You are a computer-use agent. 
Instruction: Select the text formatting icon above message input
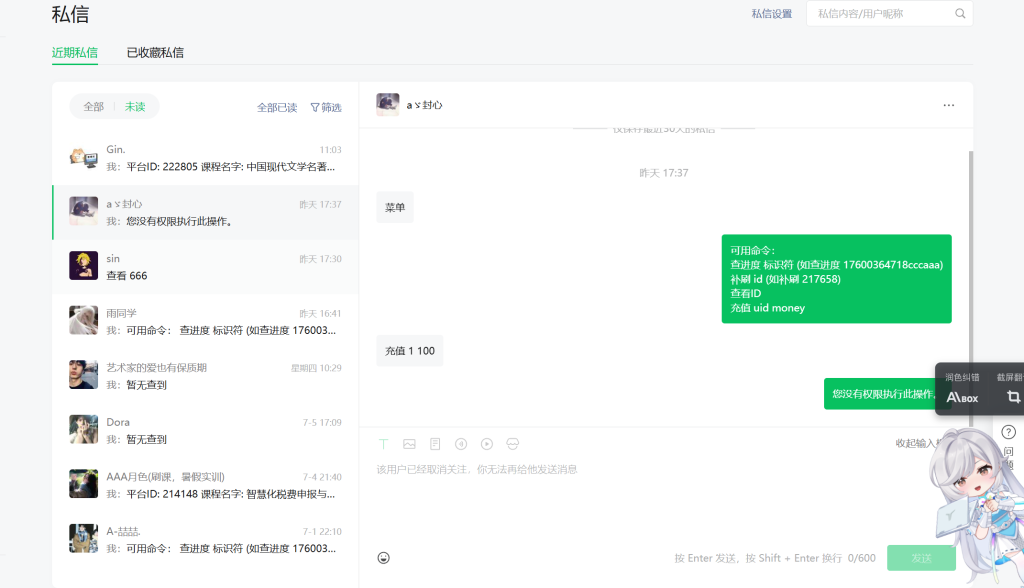click(x=383, y=444)
